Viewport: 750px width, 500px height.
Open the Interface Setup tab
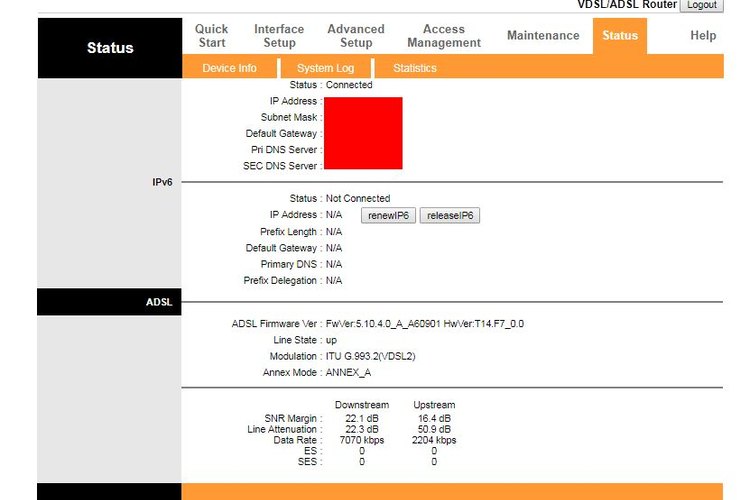(x=279, y=36)
